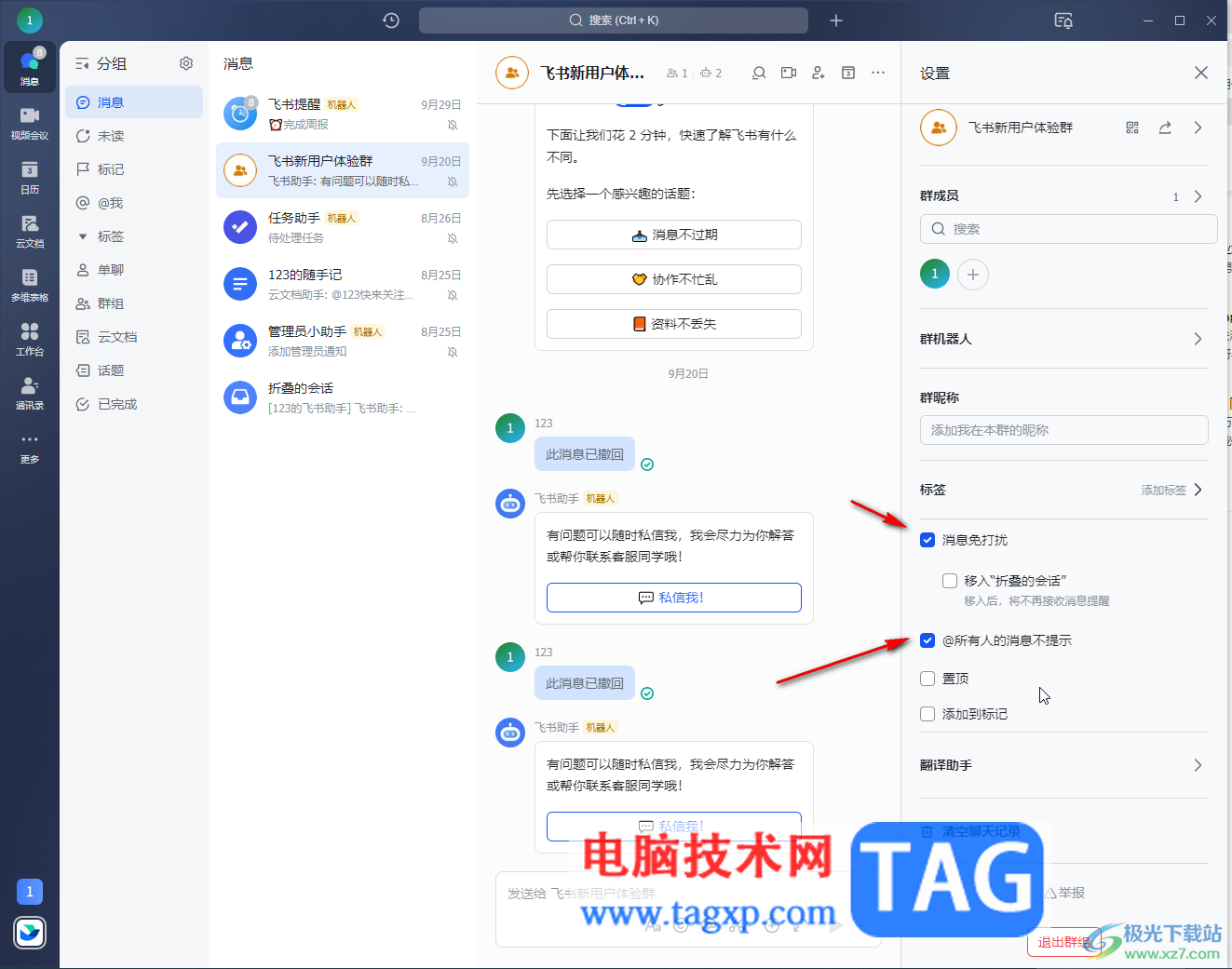This screenshot has width=1232, height=969.
Task: Share the group using the share arrow icon
Action: [1165, 128]
